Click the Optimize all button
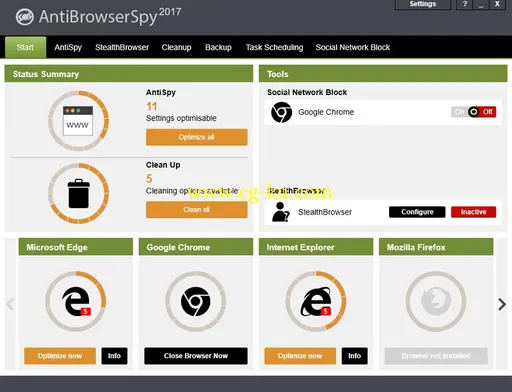512x392 pixels. pos(197,137)
